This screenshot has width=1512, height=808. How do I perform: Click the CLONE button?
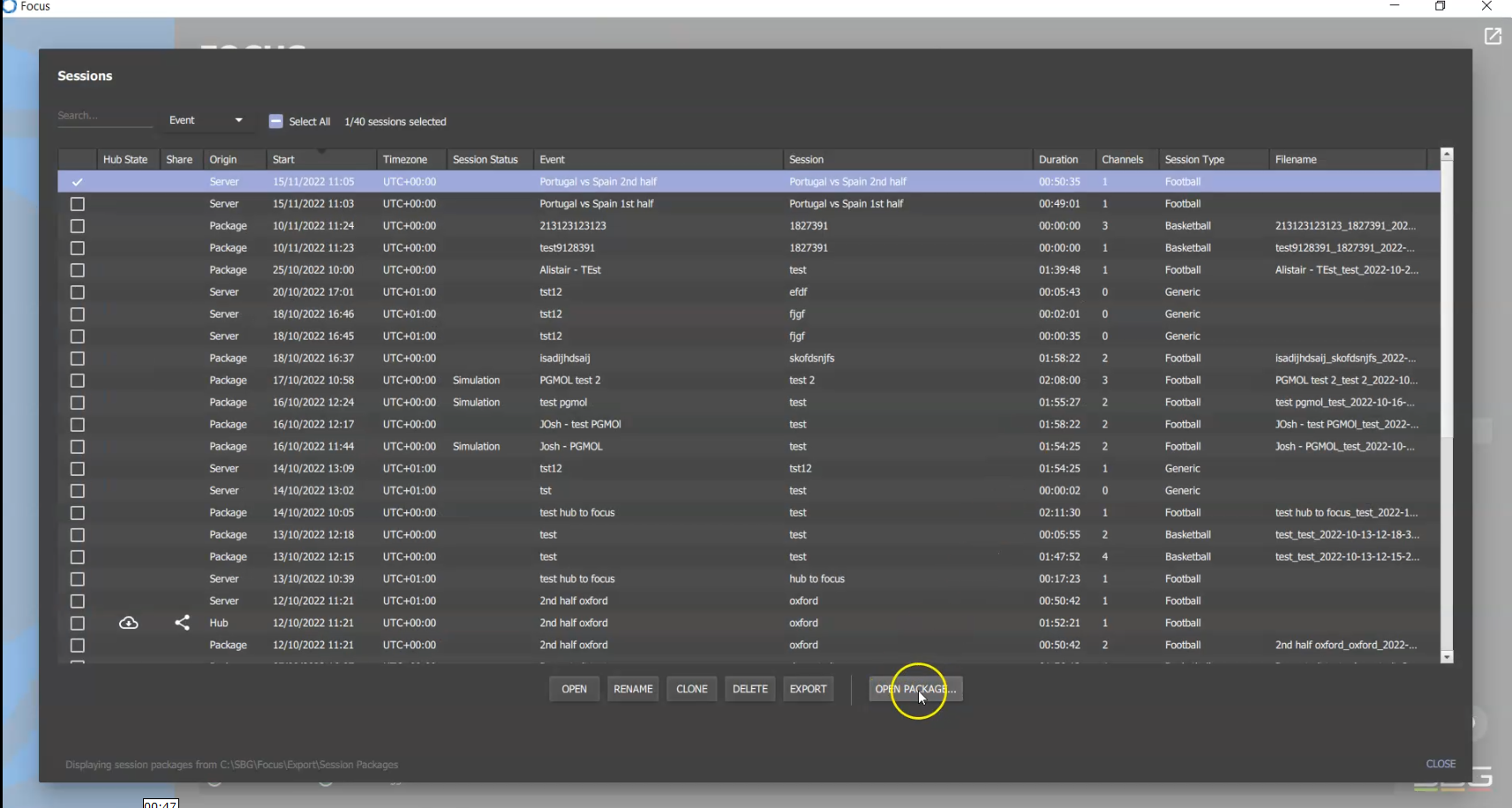[691, 689]
